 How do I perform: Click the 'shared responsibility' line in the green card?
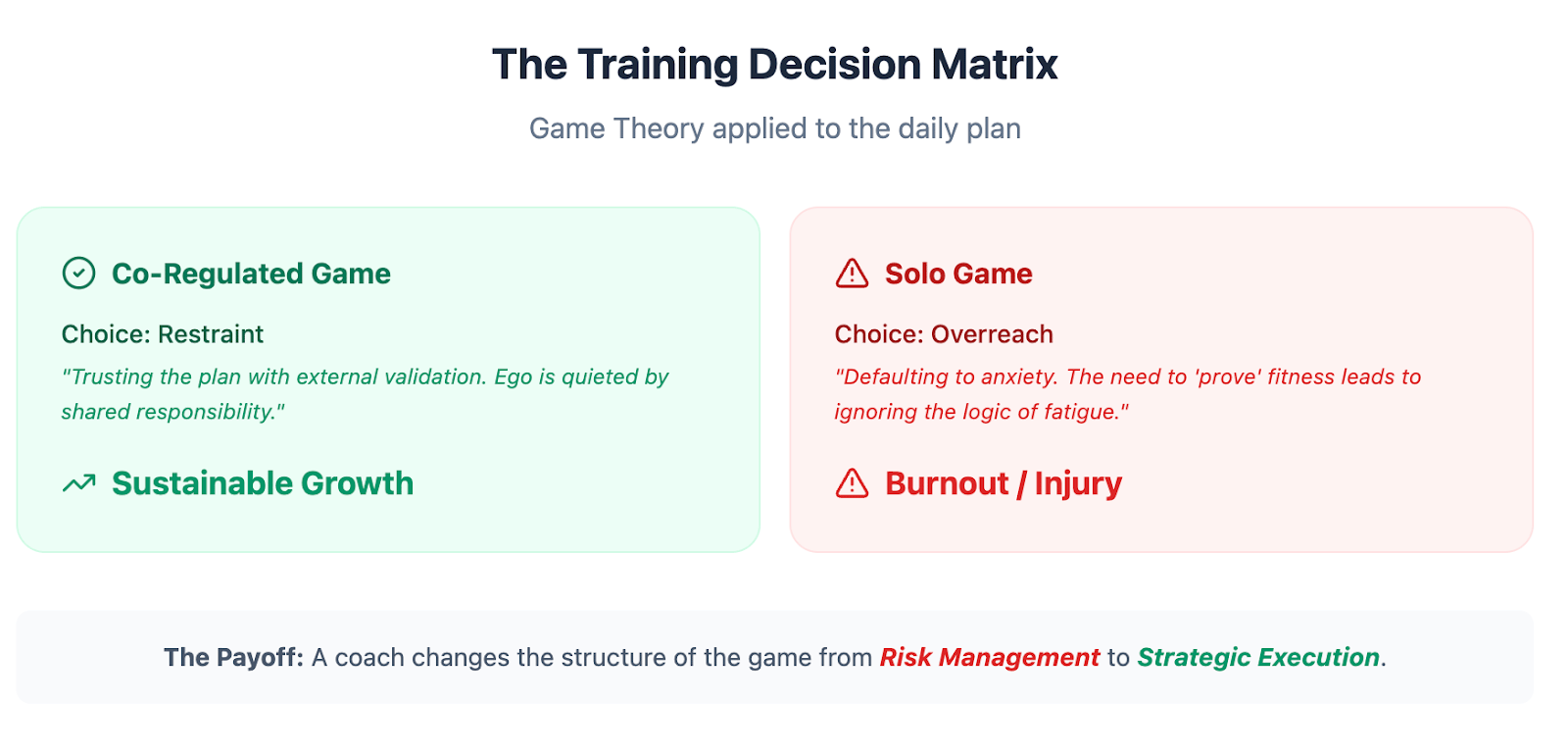[172, 413]
